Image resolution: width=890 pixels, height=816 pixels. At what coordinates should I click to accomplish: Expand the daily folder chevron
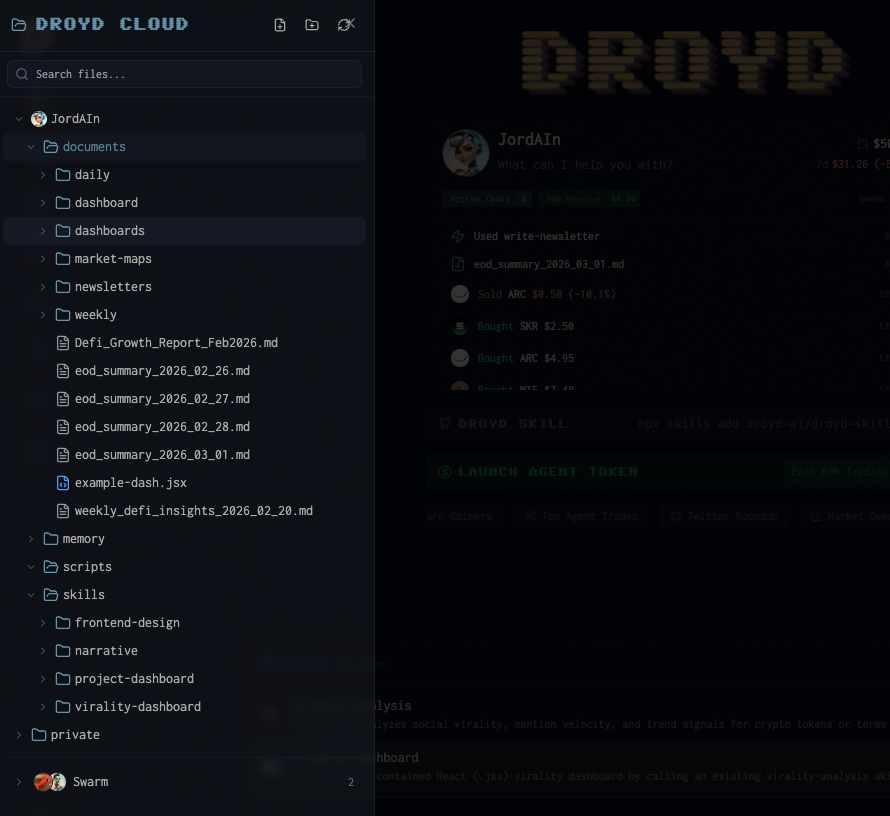43,175
